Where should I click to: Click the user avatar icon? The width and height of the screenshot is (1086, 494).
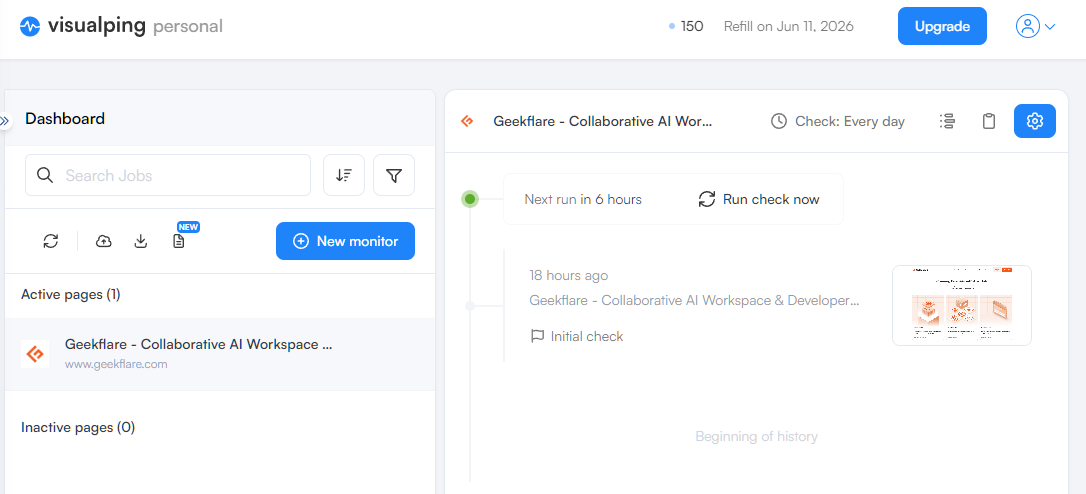(1028, 26)
